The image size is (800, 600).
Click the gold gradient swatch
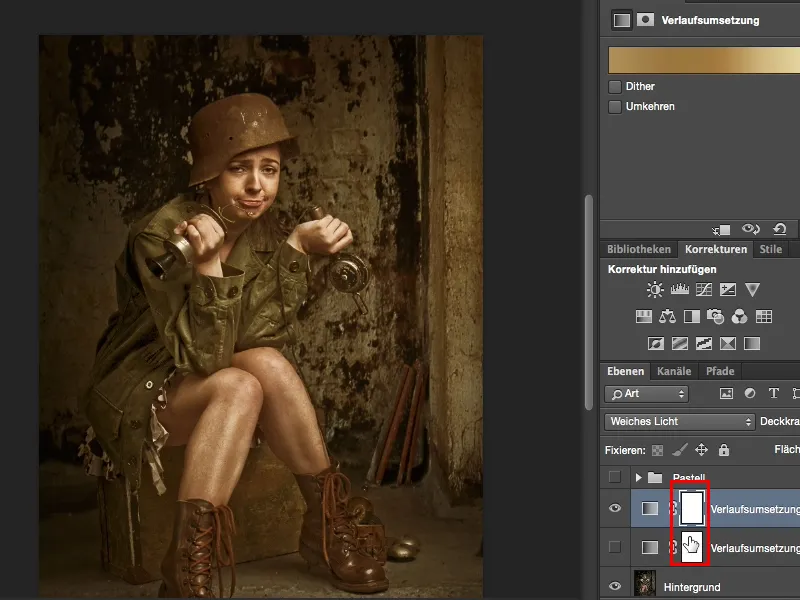[700, 60]
